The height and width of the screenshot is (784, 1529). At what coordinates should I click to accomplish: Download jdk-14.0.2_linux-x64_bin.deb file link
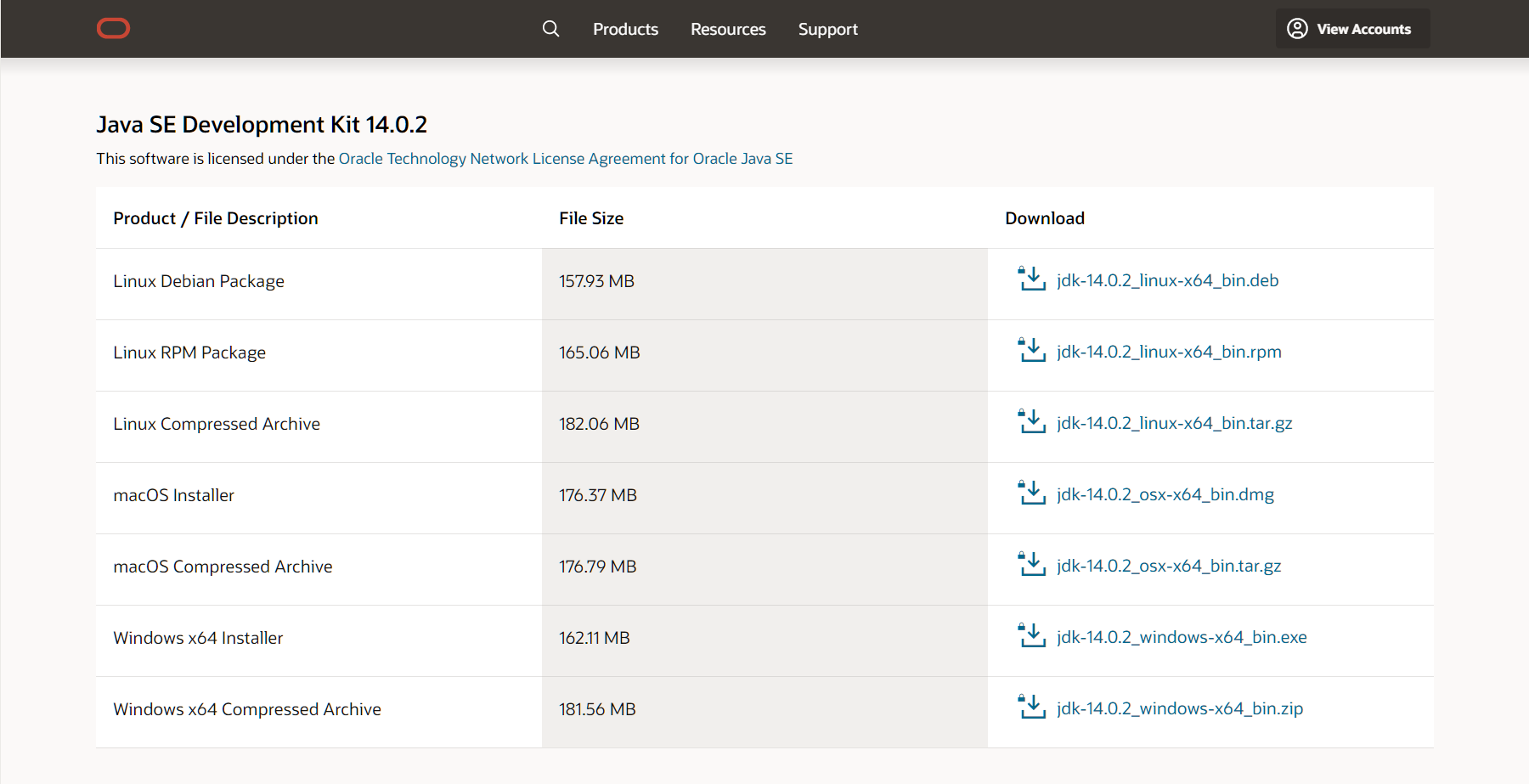(1168, 280)
